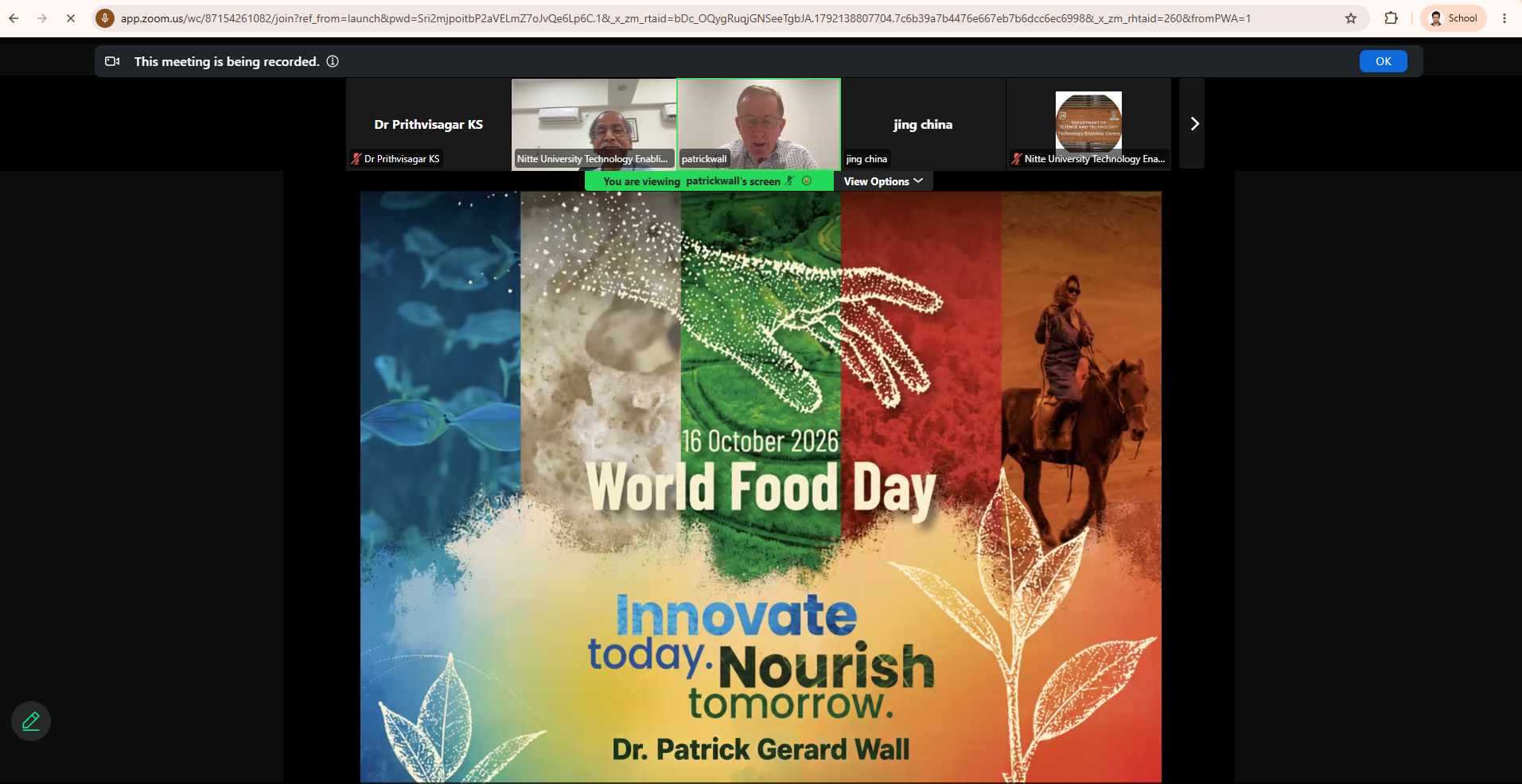The height and width of the screenshot is (784, 1522).
Task: Click the muted mic icon on Dr Prithvisagar KS
Action: tap(356, 159)
